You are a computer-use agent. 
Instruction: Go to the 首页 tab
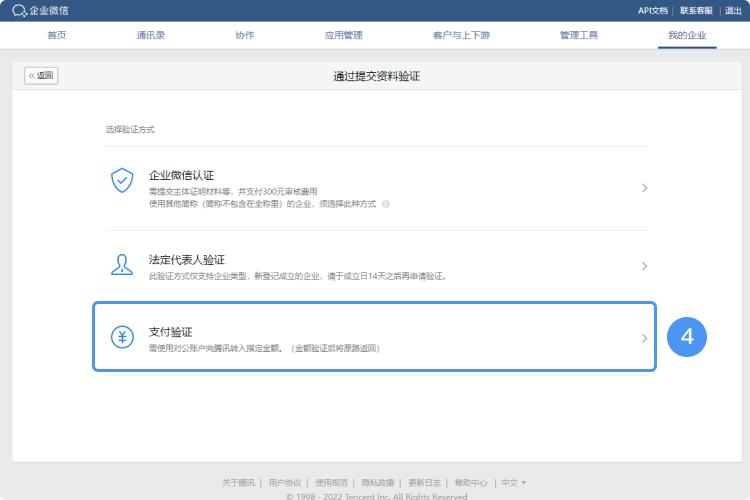[58, 35]
